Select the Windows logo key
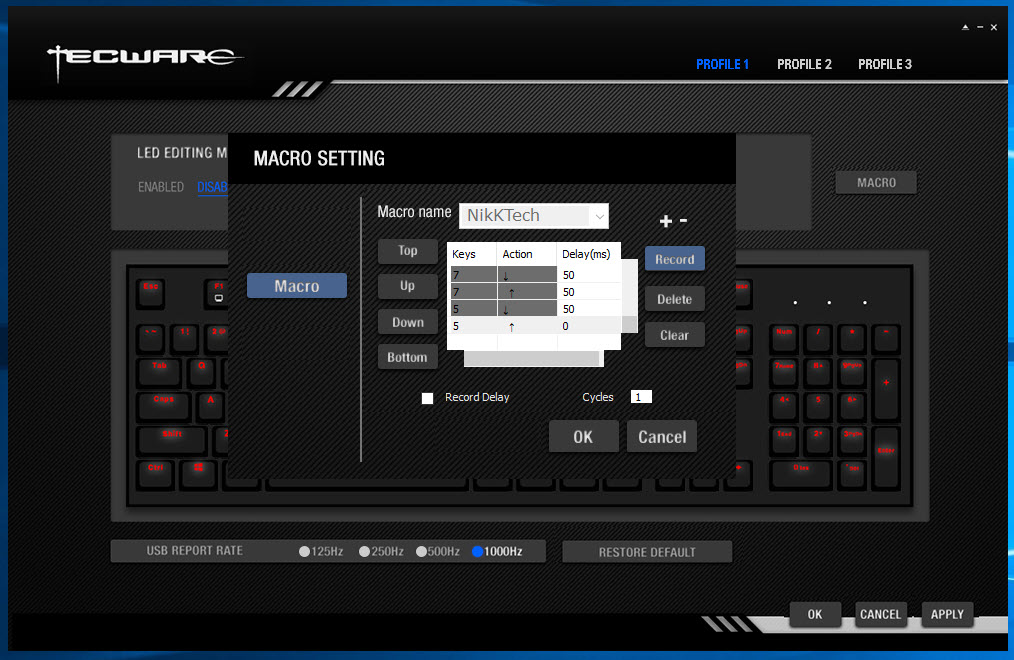Image resolution: width=1014 pixels, height=660 pixels. pyautogui.click(x=199, y=474)
